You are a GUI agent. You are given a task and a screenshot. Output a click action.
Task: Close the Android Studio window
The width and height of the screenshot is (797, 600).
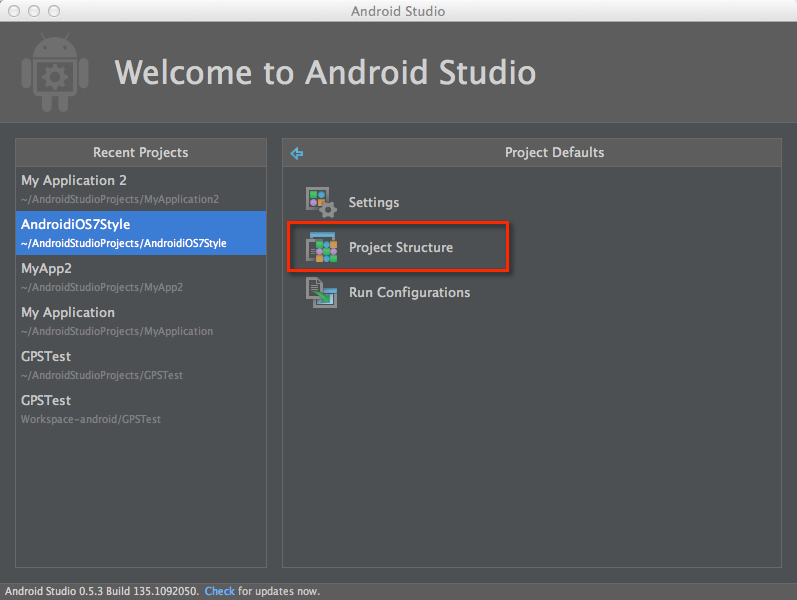click(x=14, y=11)
